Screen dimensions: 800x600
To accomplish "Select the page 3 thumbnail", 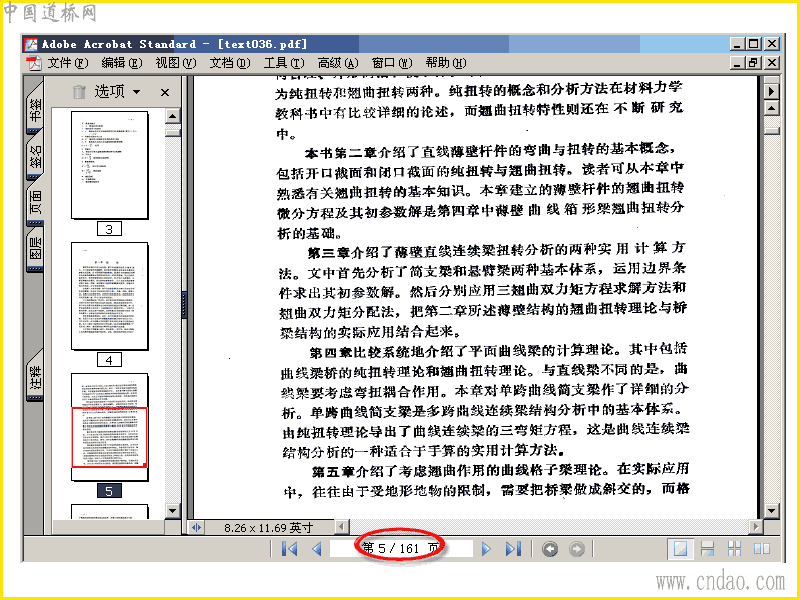I will (110, 165).
